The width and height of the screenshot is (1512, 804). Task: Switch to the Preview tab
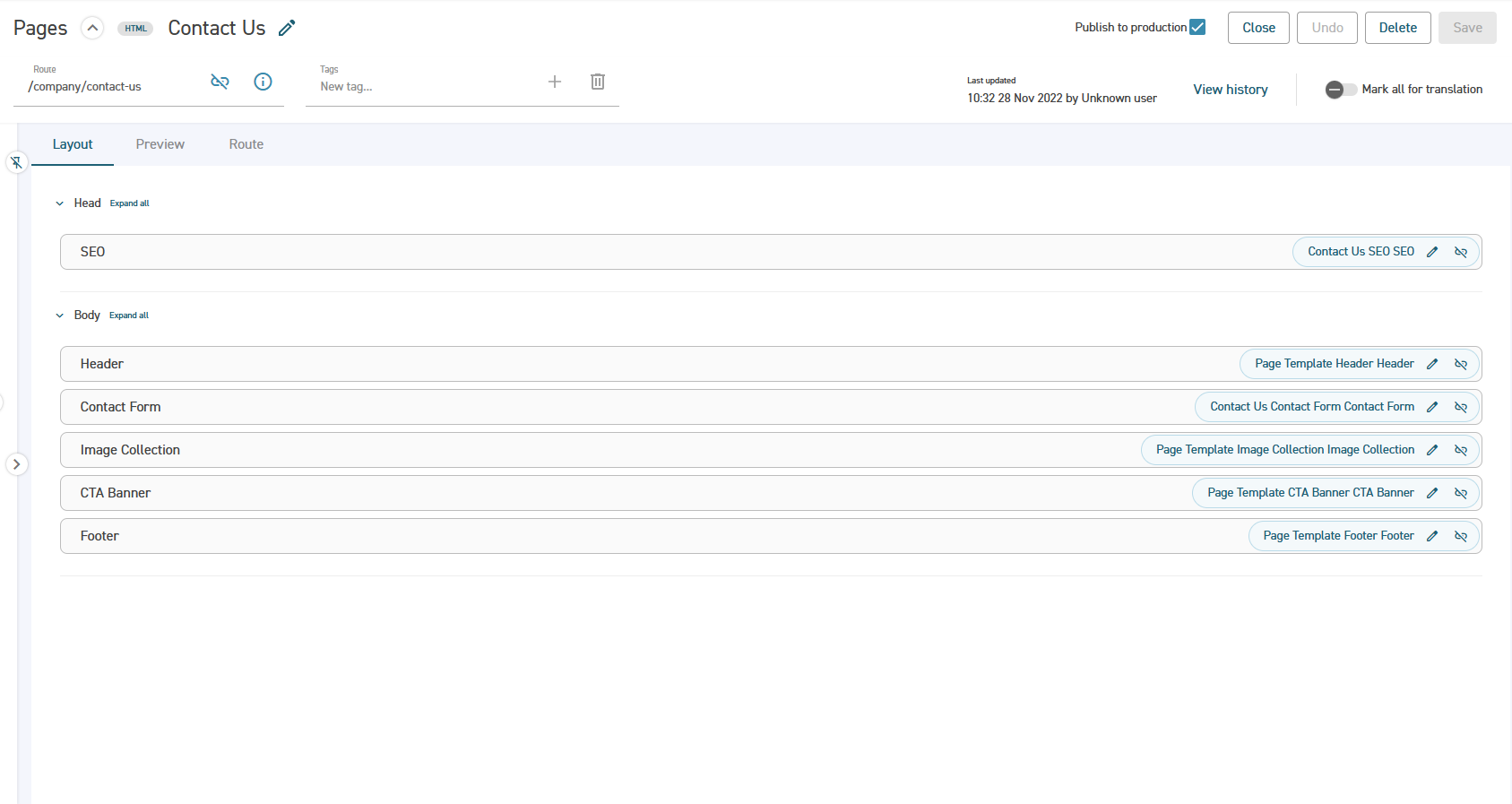point(160,144)
